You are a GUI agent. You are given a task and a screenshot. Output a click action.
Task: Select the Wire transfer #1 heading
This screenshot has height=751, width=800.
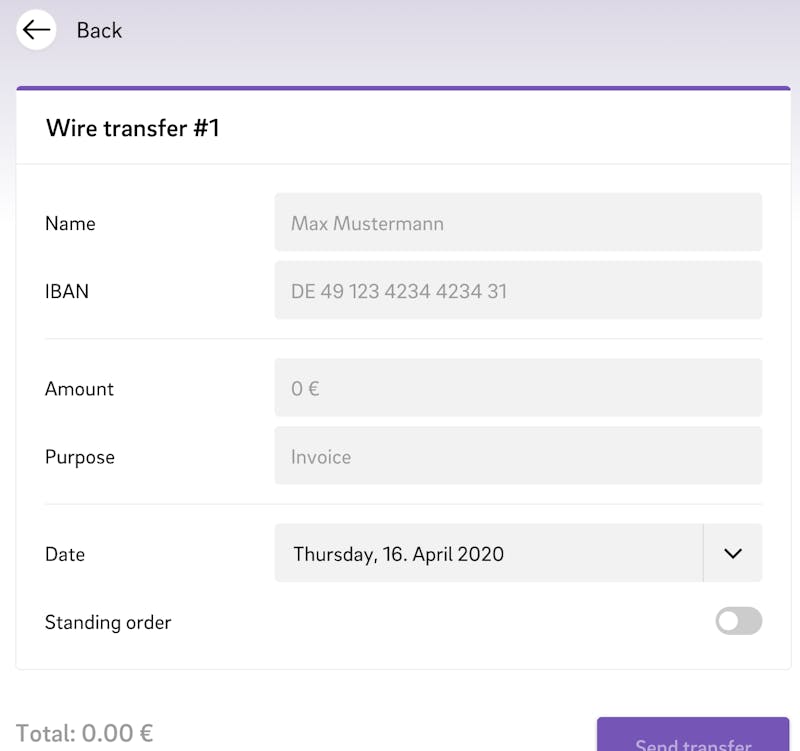(x=133, y=128)
